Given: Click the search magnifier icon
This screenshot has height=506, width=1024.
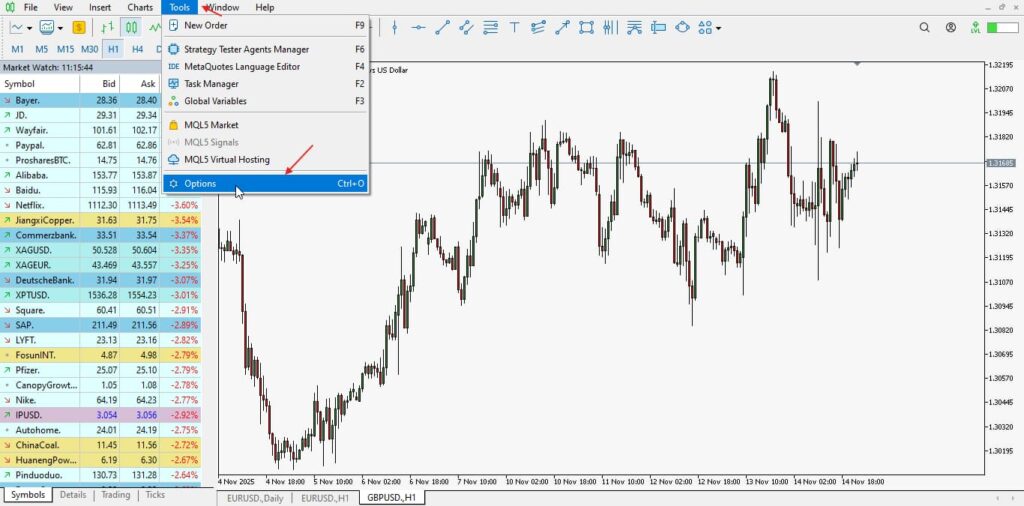Looking at the screenshot, I should point(923,28).
